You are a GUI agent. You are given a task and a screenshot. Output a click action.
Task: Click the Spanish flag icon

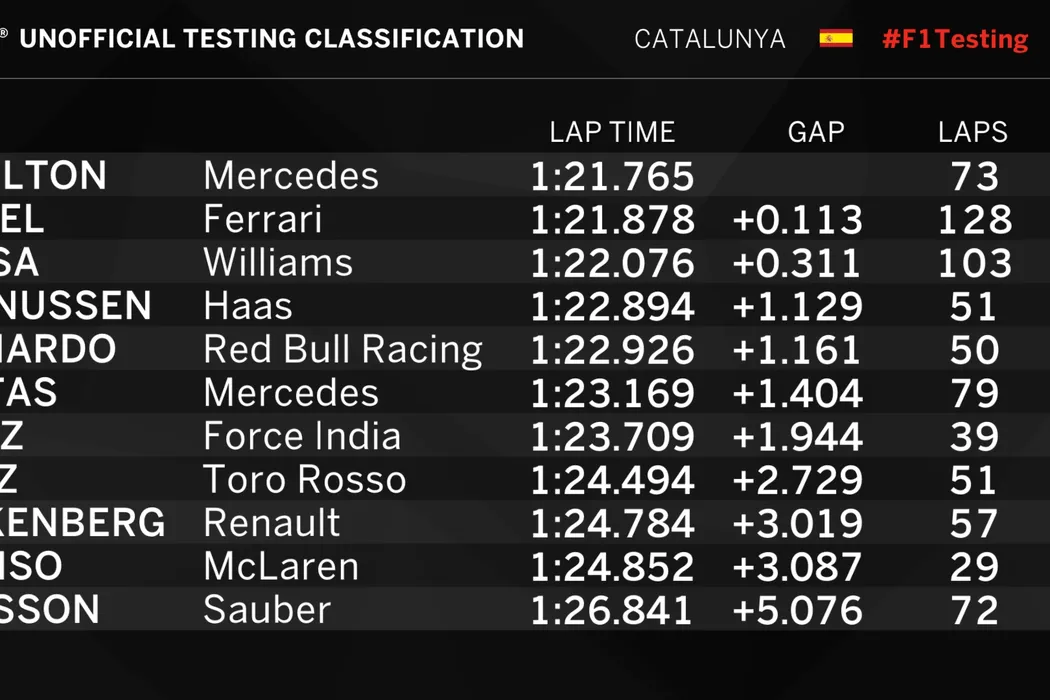pos(836,39)
